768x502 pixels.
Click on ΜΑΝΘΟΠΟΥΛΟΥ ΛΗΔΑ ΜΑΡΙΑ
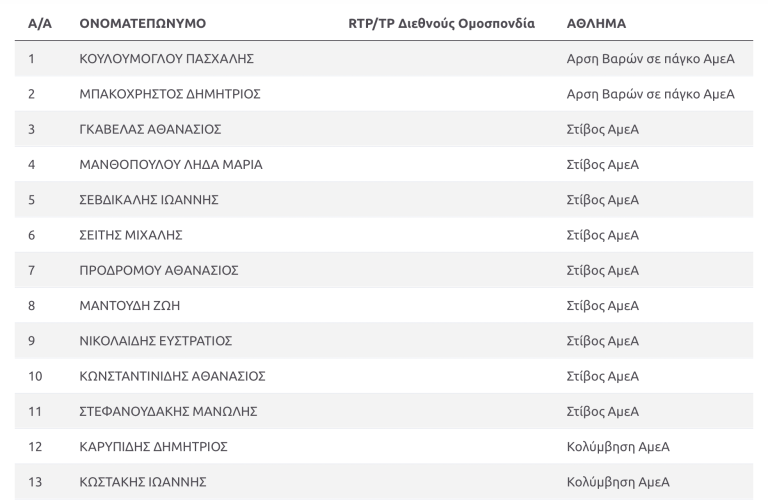(171, 165)
